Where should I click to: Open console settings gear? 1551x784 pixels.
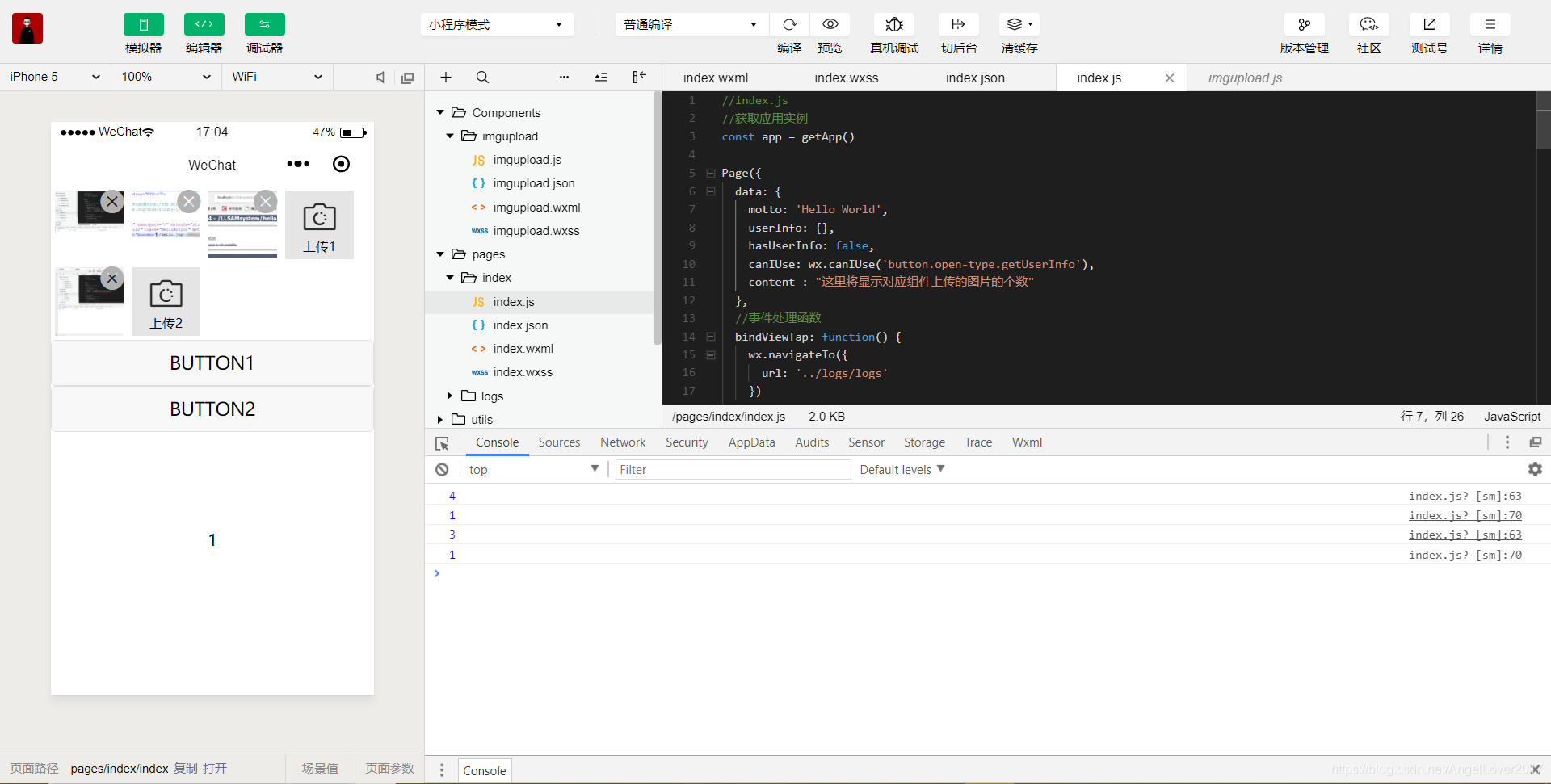pyautogui.click(x=1535, y=469)
